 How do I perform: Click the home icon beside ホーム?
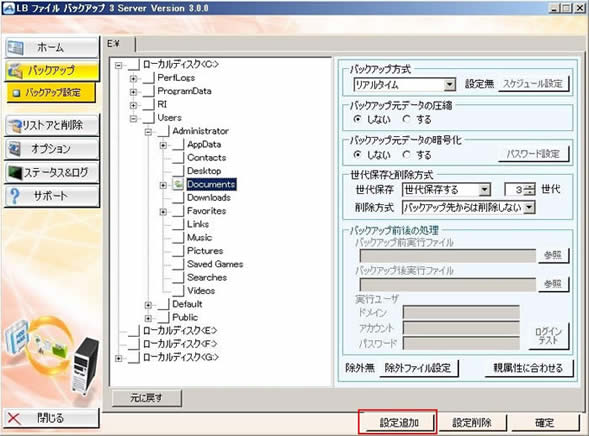(x=15, y=48)
